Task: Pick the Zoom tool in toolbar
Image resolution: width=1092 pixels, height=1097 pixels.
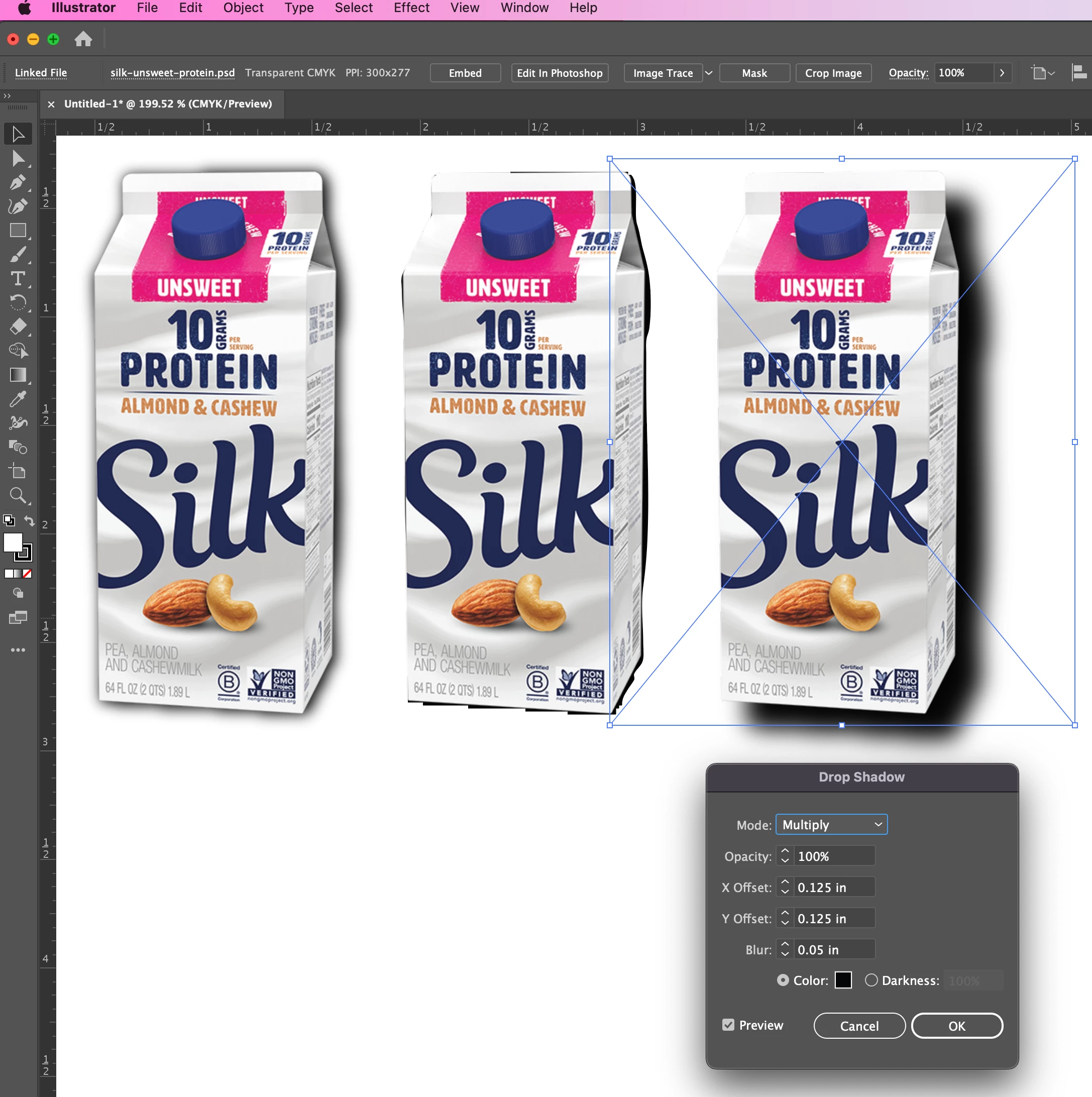Action: [18, 496]
